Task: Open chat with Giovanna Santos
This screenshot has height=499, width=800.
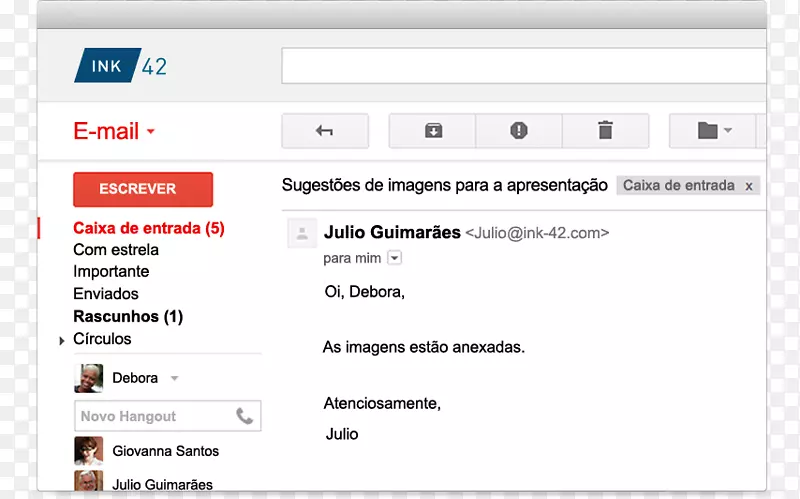Action: tap(165, 451)
